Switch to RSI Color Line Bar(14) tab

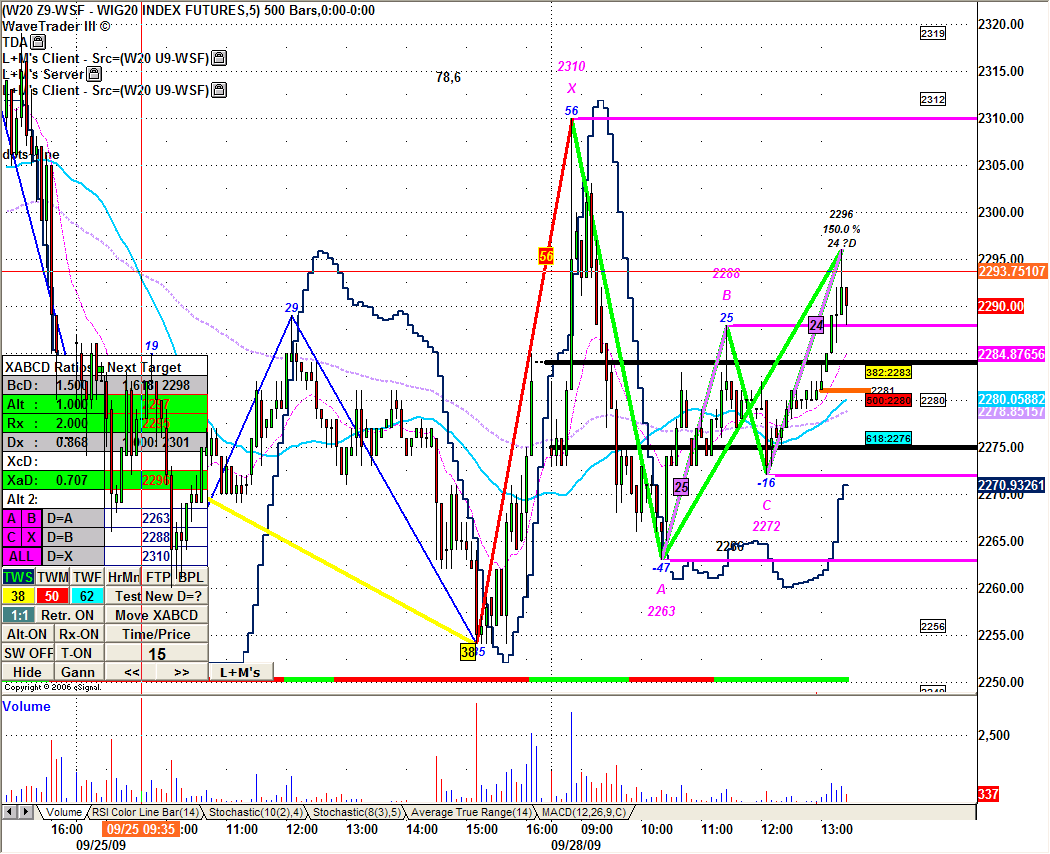145,812
